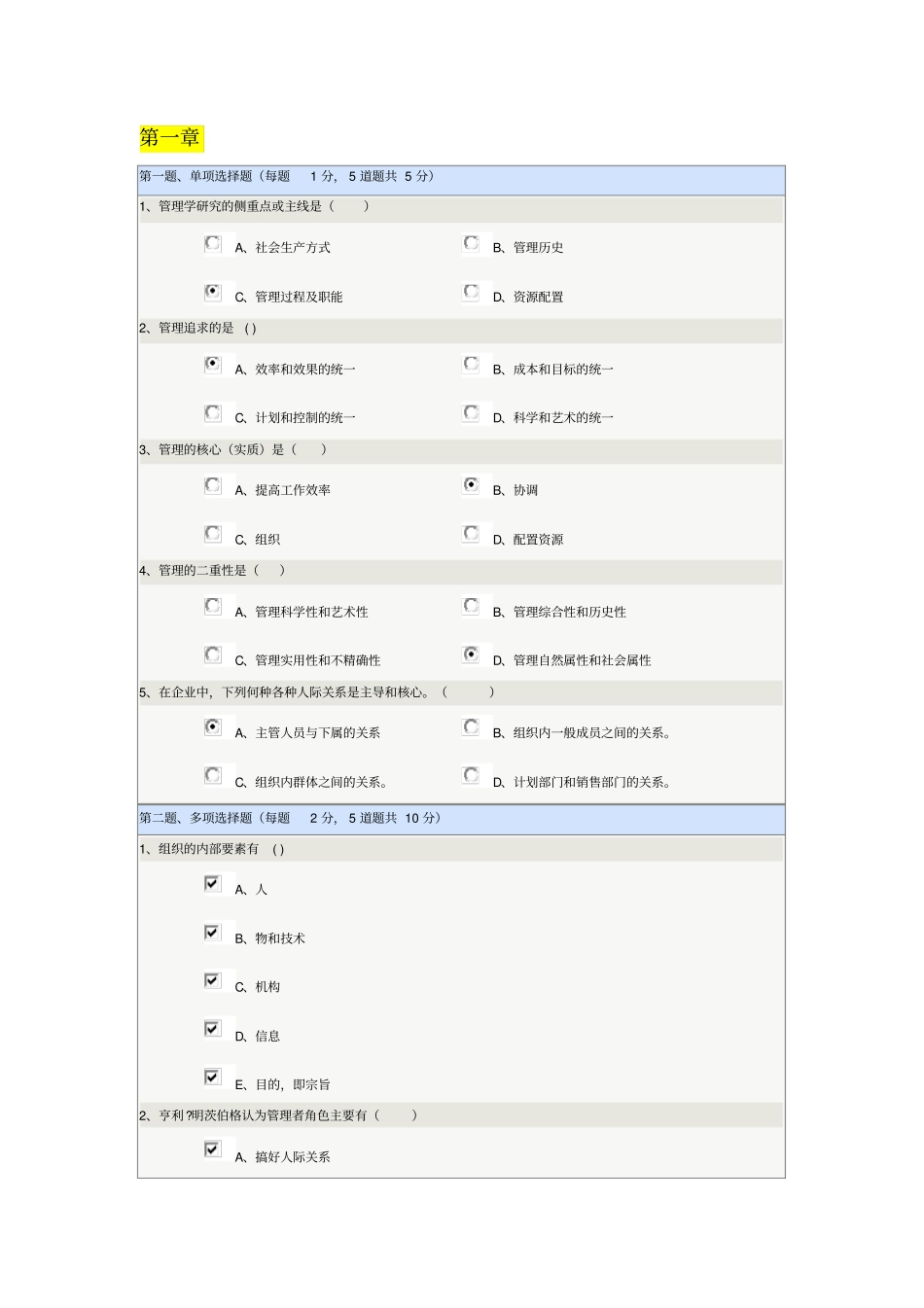Pick C 管理实用性和不精确性

click(213, 654)
